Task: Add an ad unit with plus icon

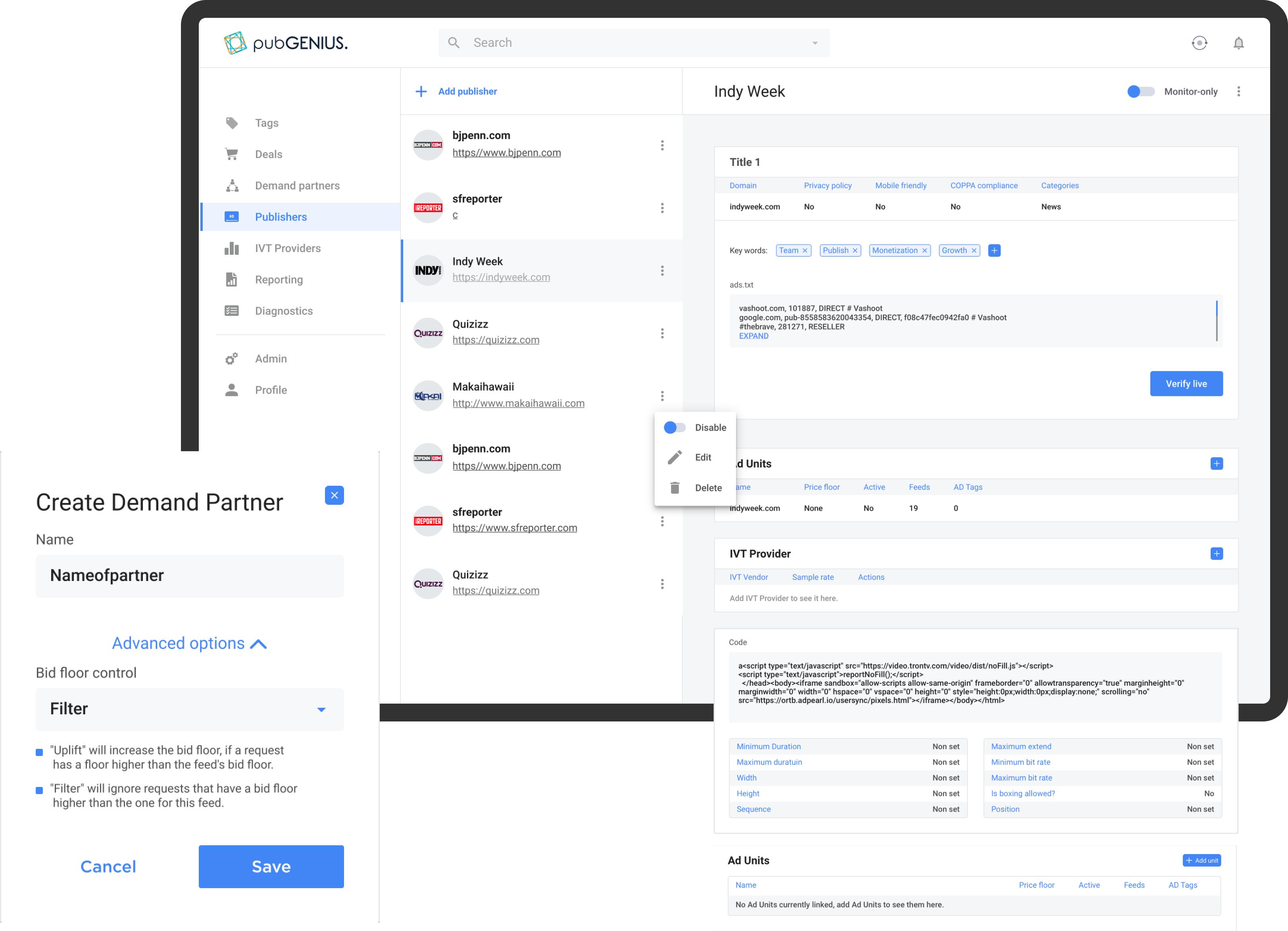Action: [x=1217, y=464]
